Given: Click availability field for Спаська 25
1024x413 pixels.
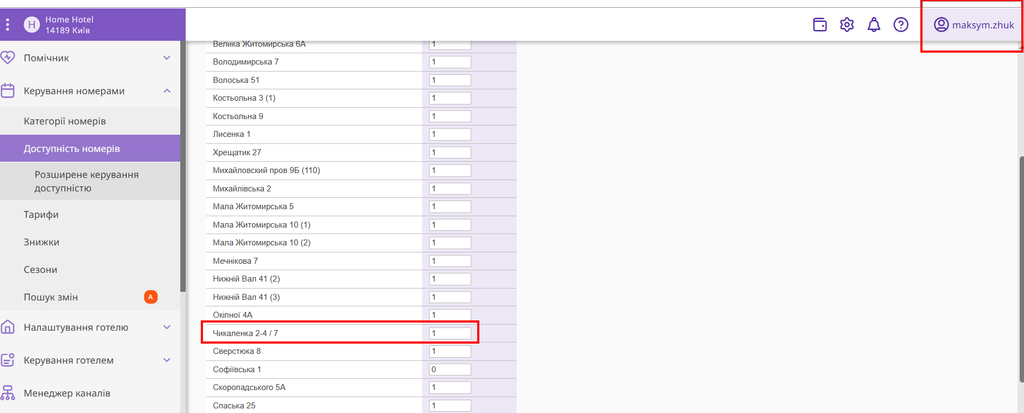Looking at the screenshot, I should click(450, 406).
